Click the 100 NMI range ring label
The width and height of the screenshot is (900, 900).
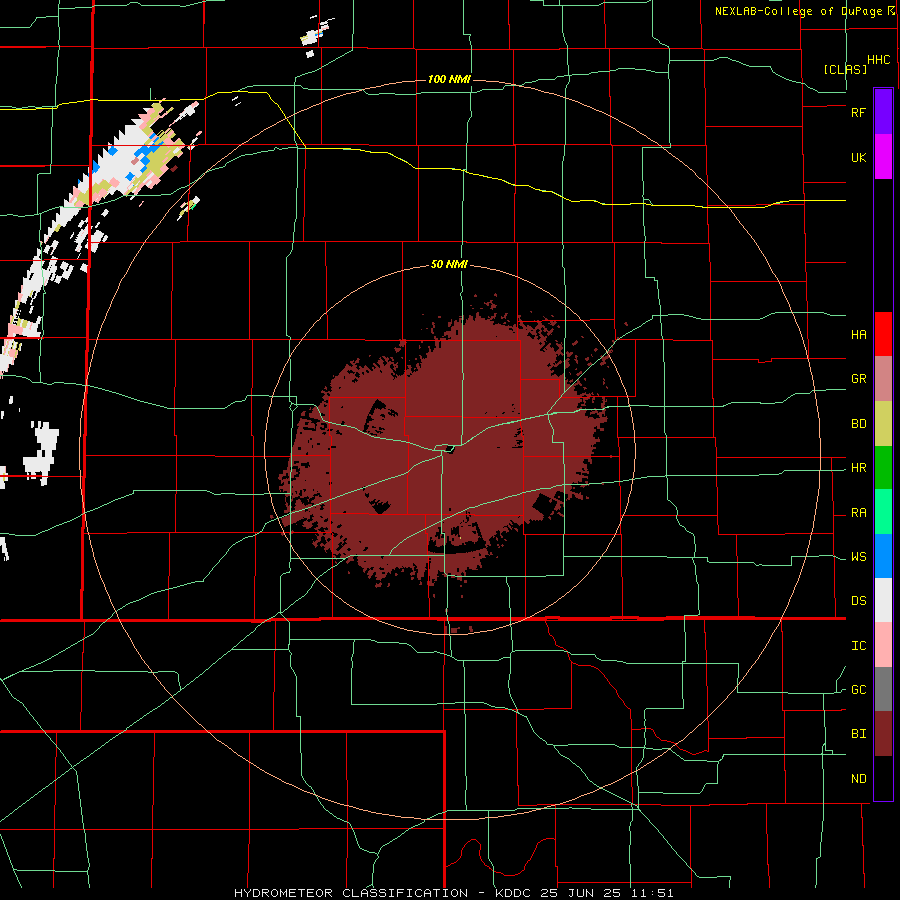tap(449, 79)
